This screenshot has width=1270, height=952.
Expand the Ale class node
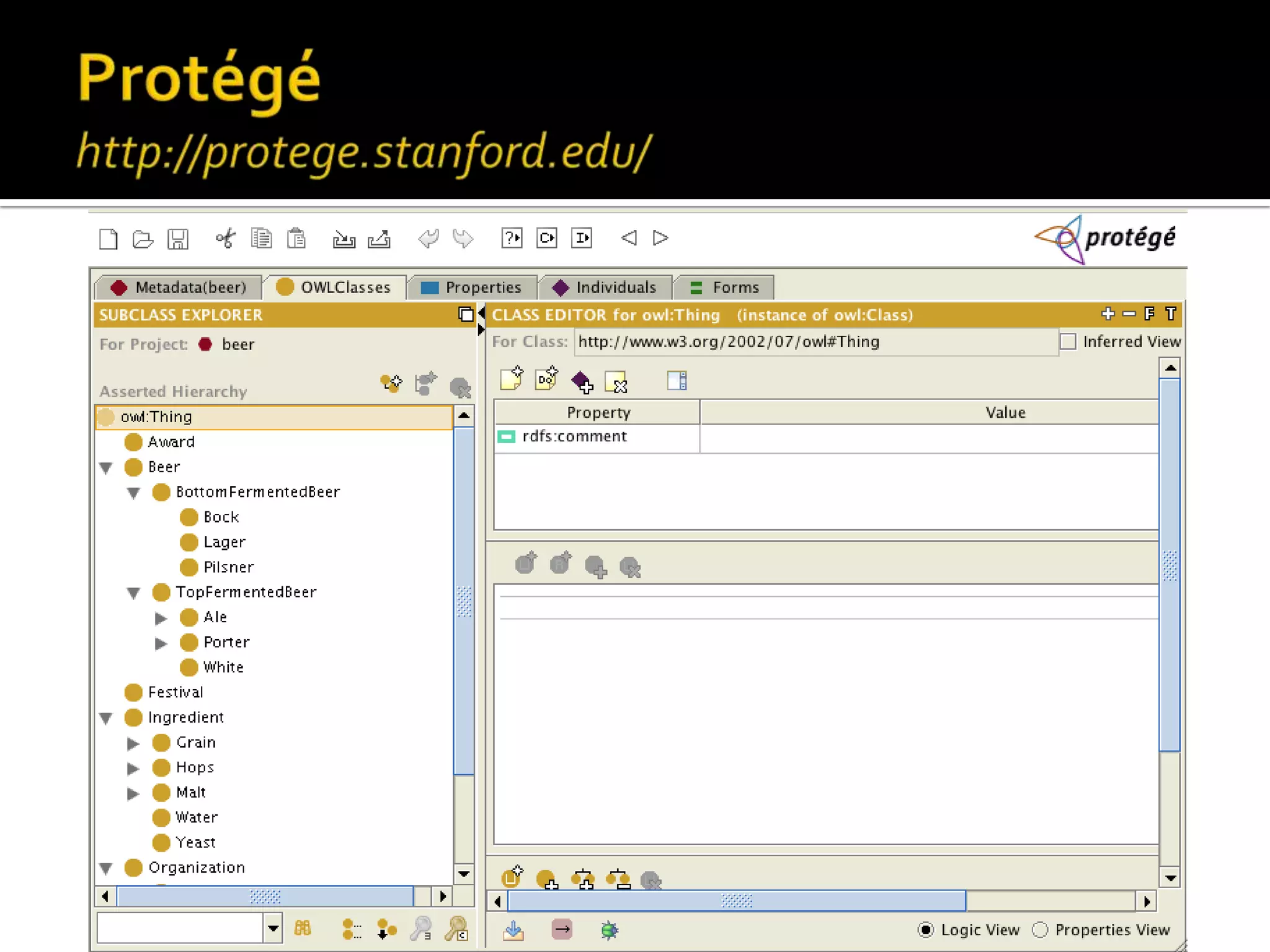coord(161,618)
